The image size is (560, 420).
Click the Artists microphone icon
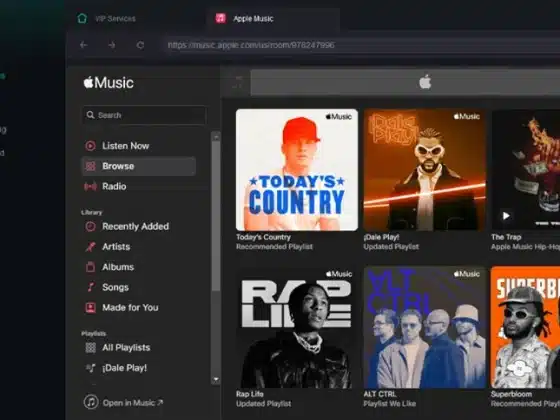pyautogui.click(x=90, y=247)
